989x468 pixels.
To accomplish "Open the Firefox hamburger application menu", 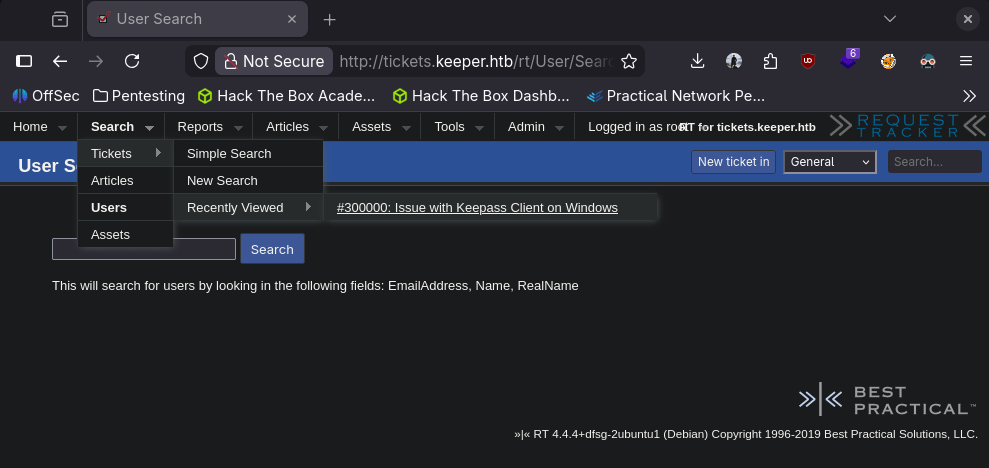I will point(966,61).
